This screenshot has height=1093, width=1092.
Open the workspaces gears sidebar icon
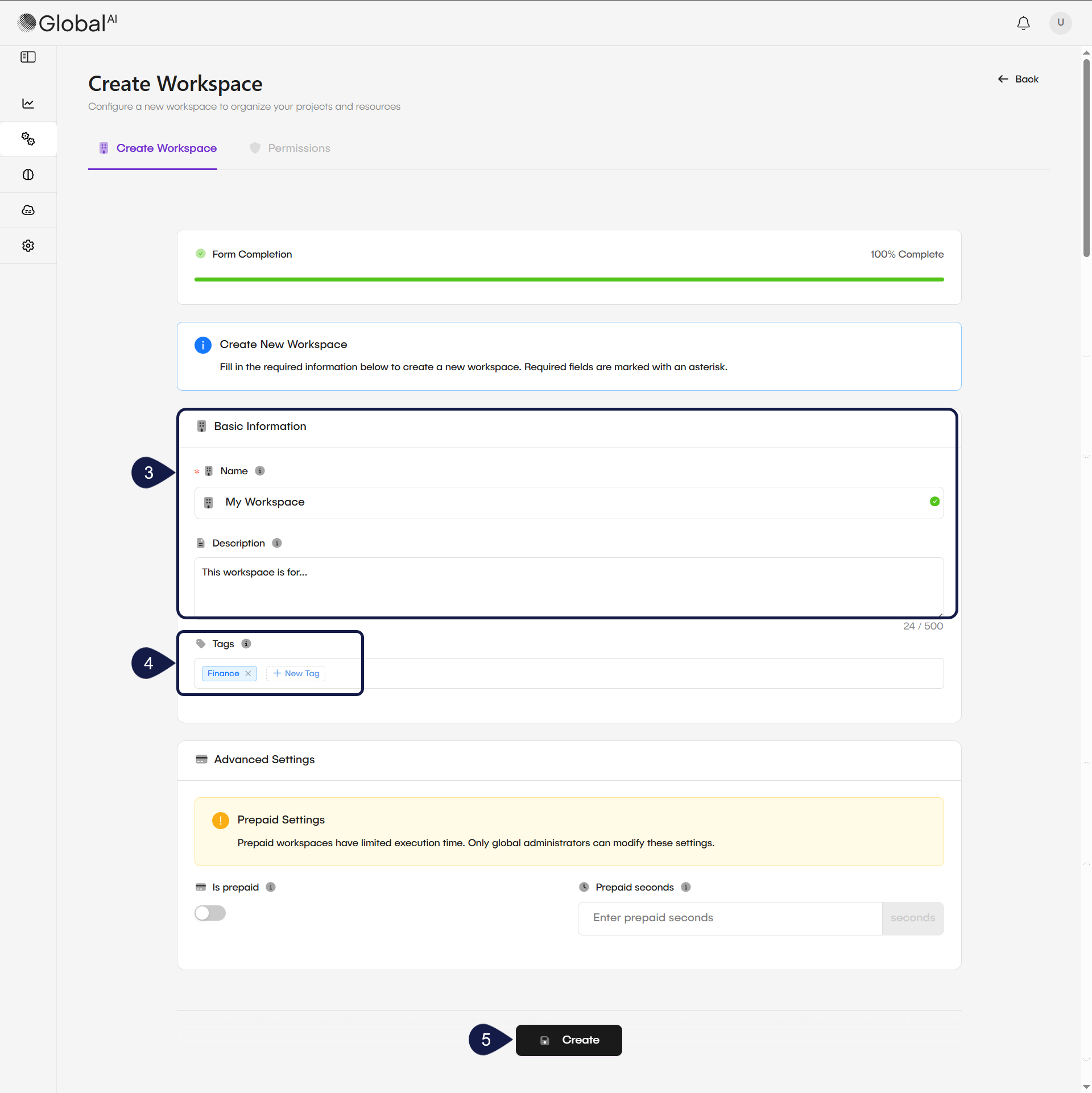pyautogui.click(x=28, y=139)
